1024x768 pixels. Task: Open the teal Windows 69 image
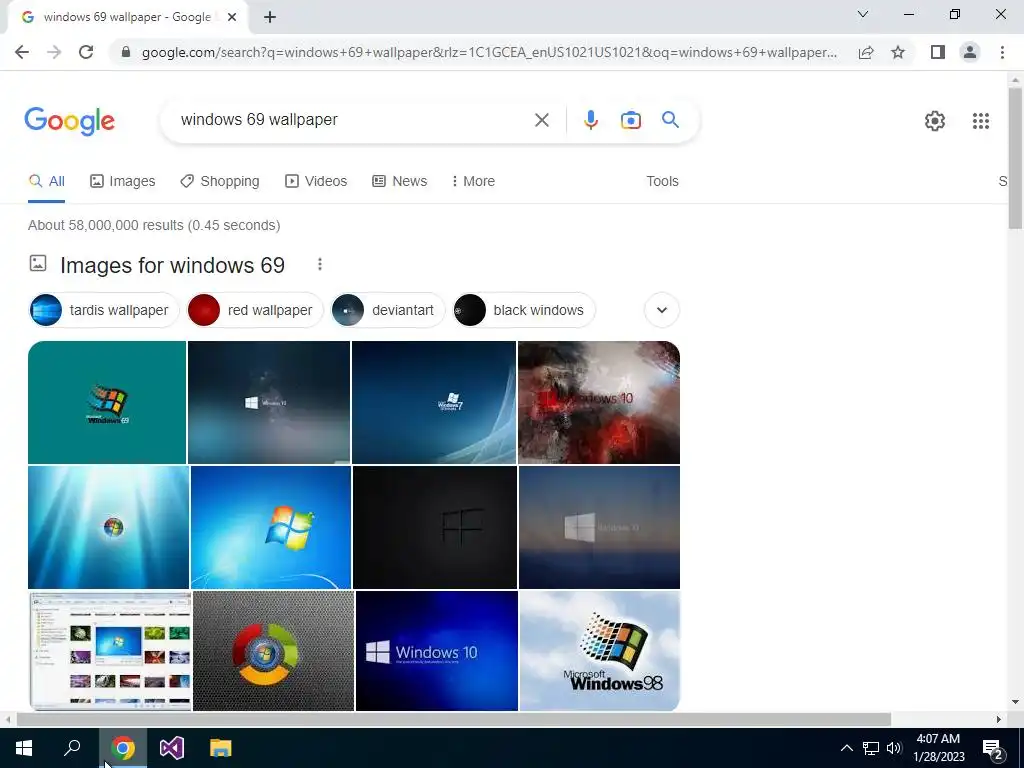107,402
